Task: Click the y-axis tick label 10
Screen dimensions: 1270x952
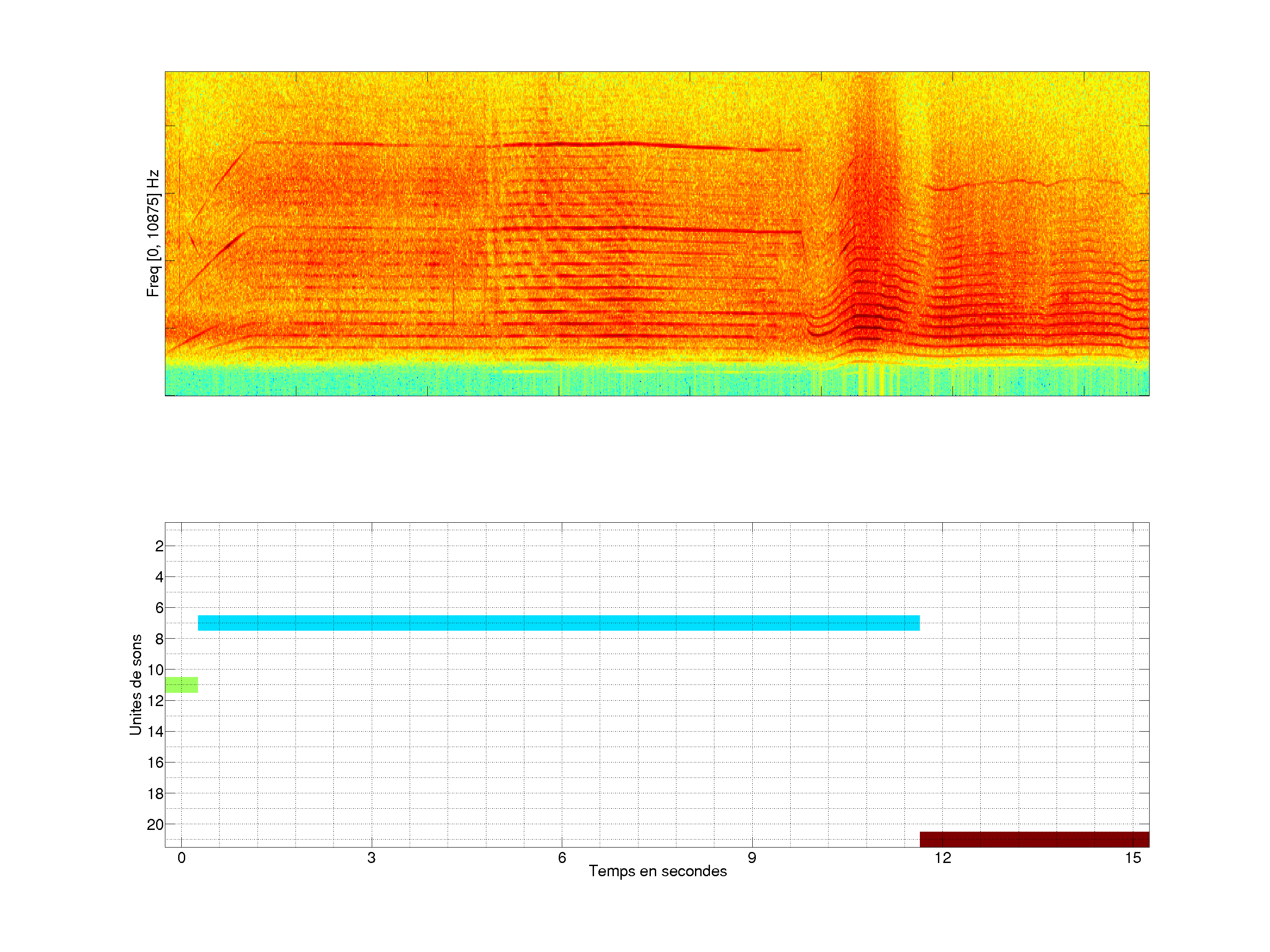Action: click(x=156, y=669)
